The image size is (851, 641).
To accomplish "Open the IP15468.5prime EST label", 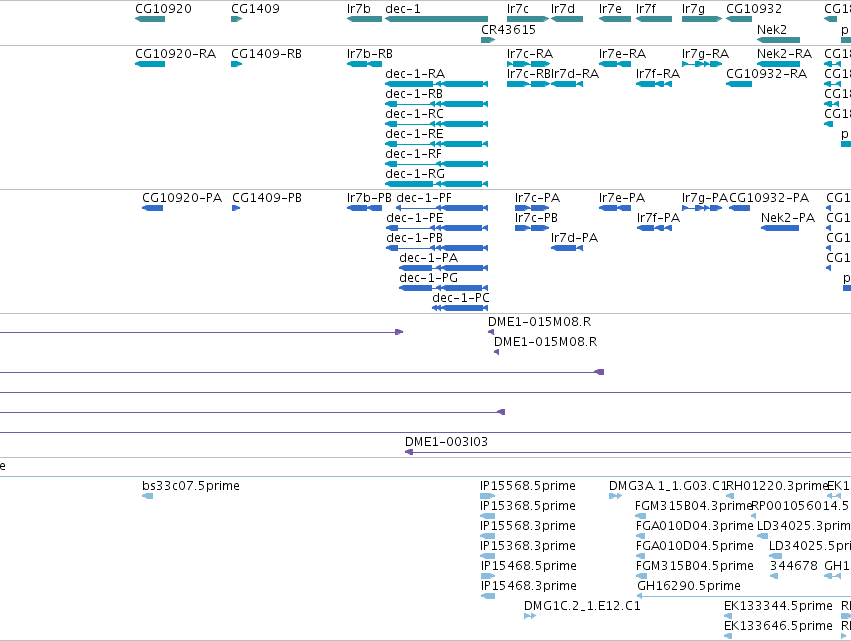I will pos(529,567).
